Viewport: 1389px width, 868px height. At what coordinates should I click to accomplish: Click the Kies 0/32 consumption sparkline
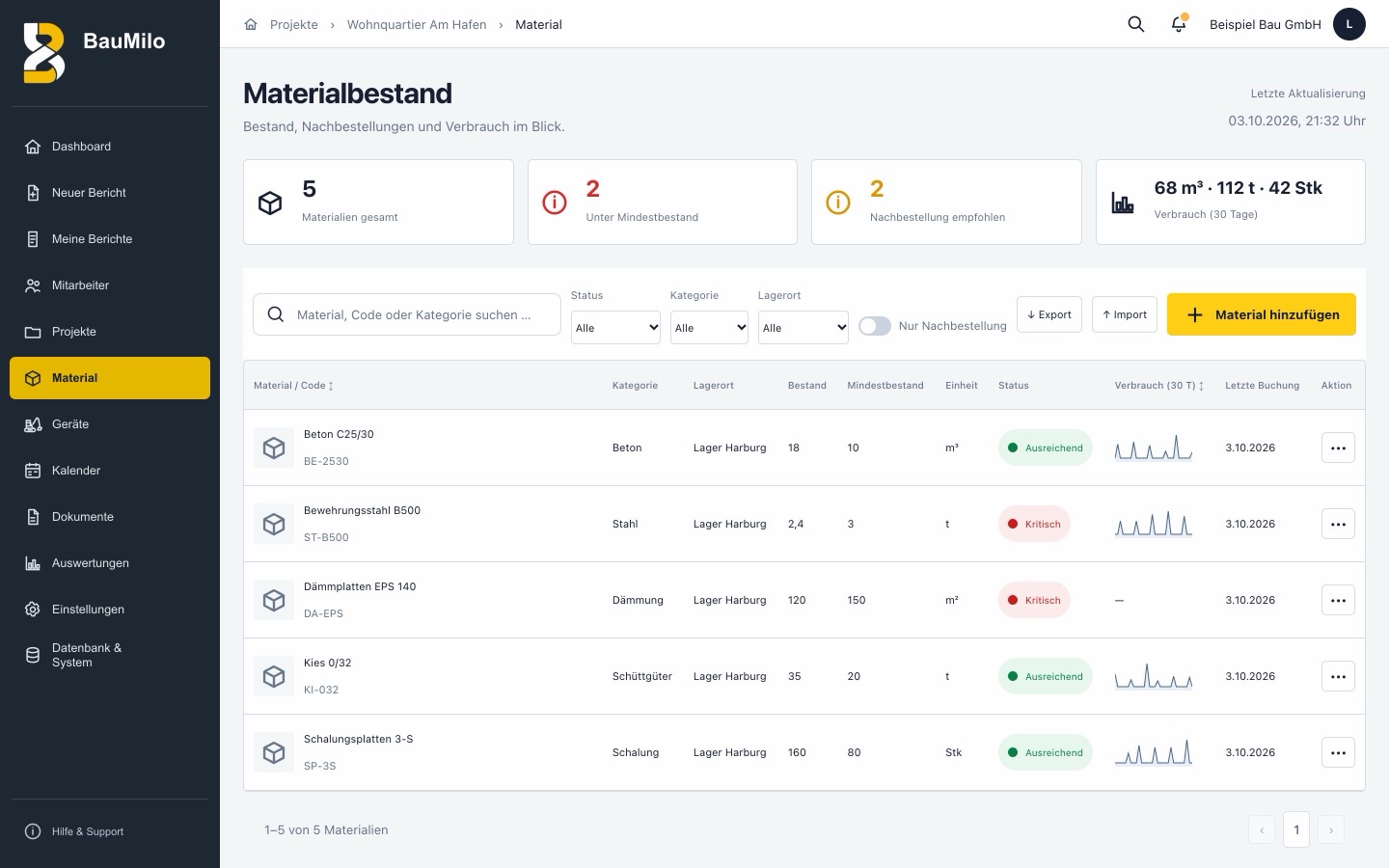point(1154,676)
